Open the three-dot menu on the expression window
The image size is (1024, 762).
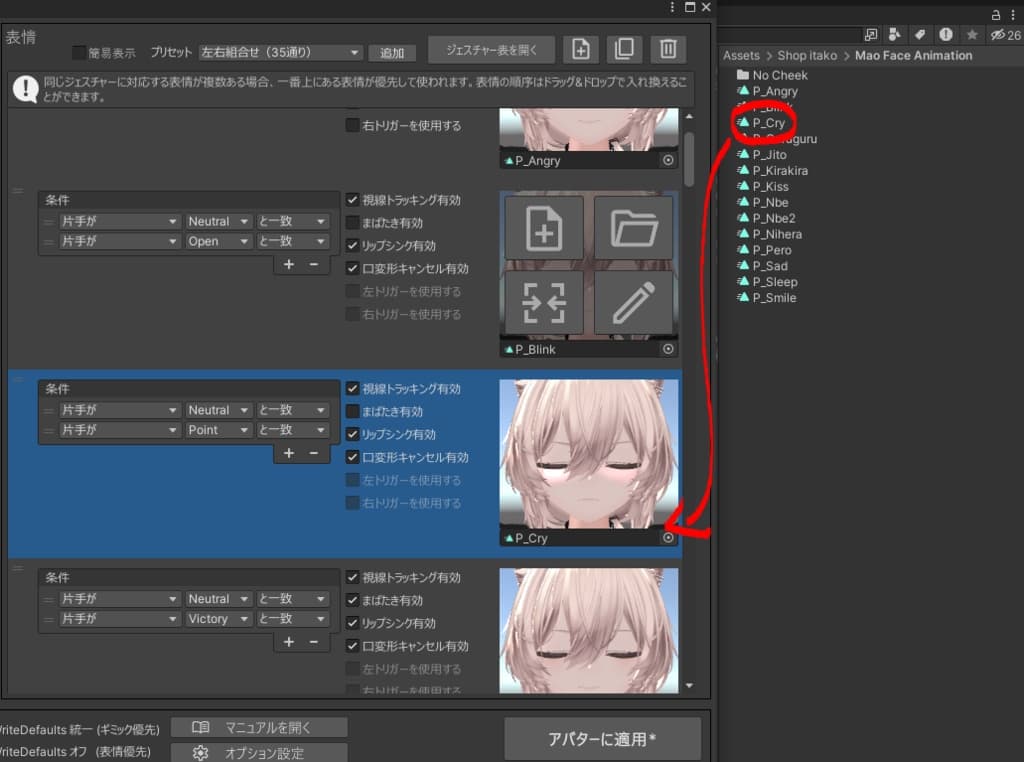[x=672, y=8]
